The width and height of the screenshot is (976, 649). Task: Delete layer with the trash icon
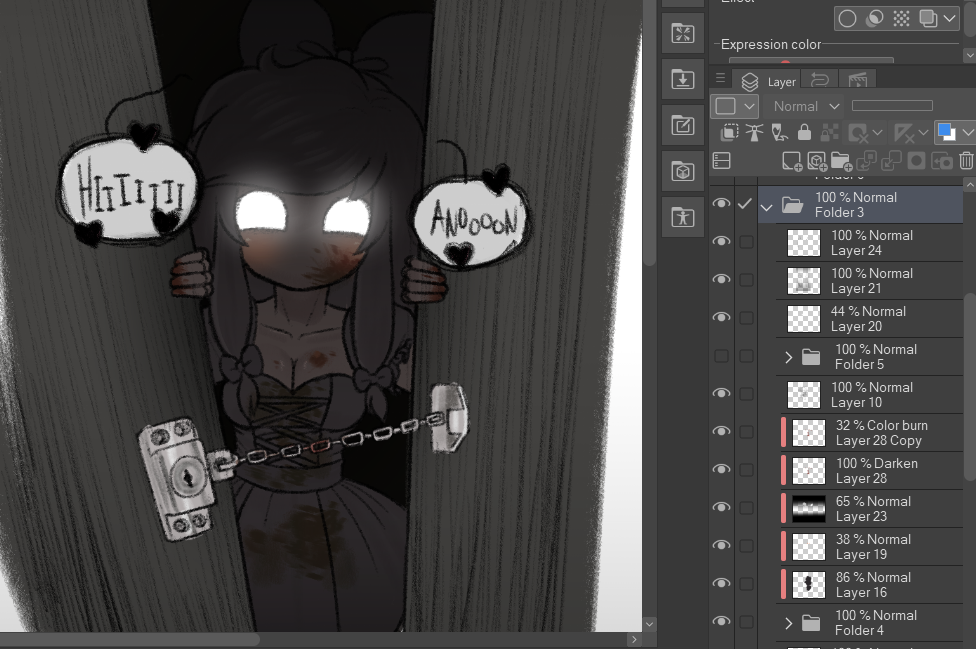tap(966, 161)
